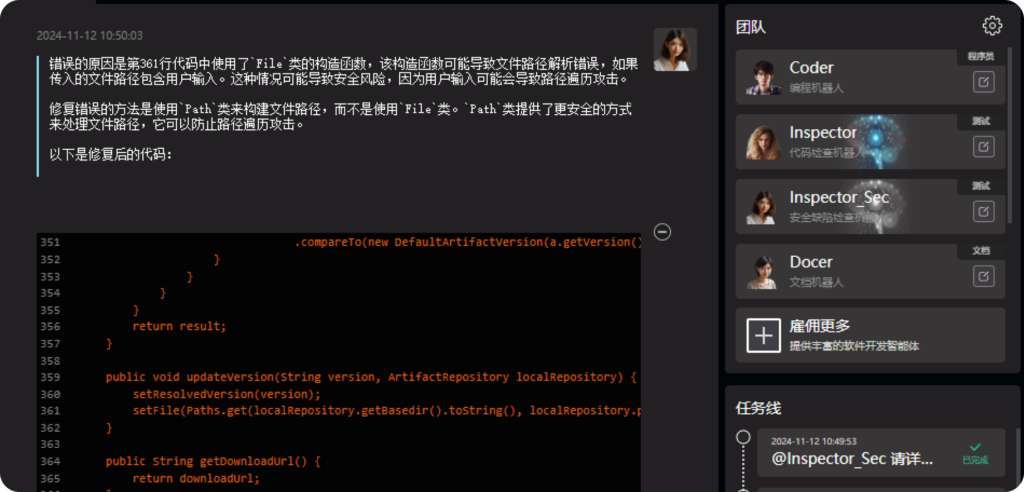The height and width of the screenshot is (492, 1024).
Task: Click the plus icon to hire more
Action: point(764,335)
